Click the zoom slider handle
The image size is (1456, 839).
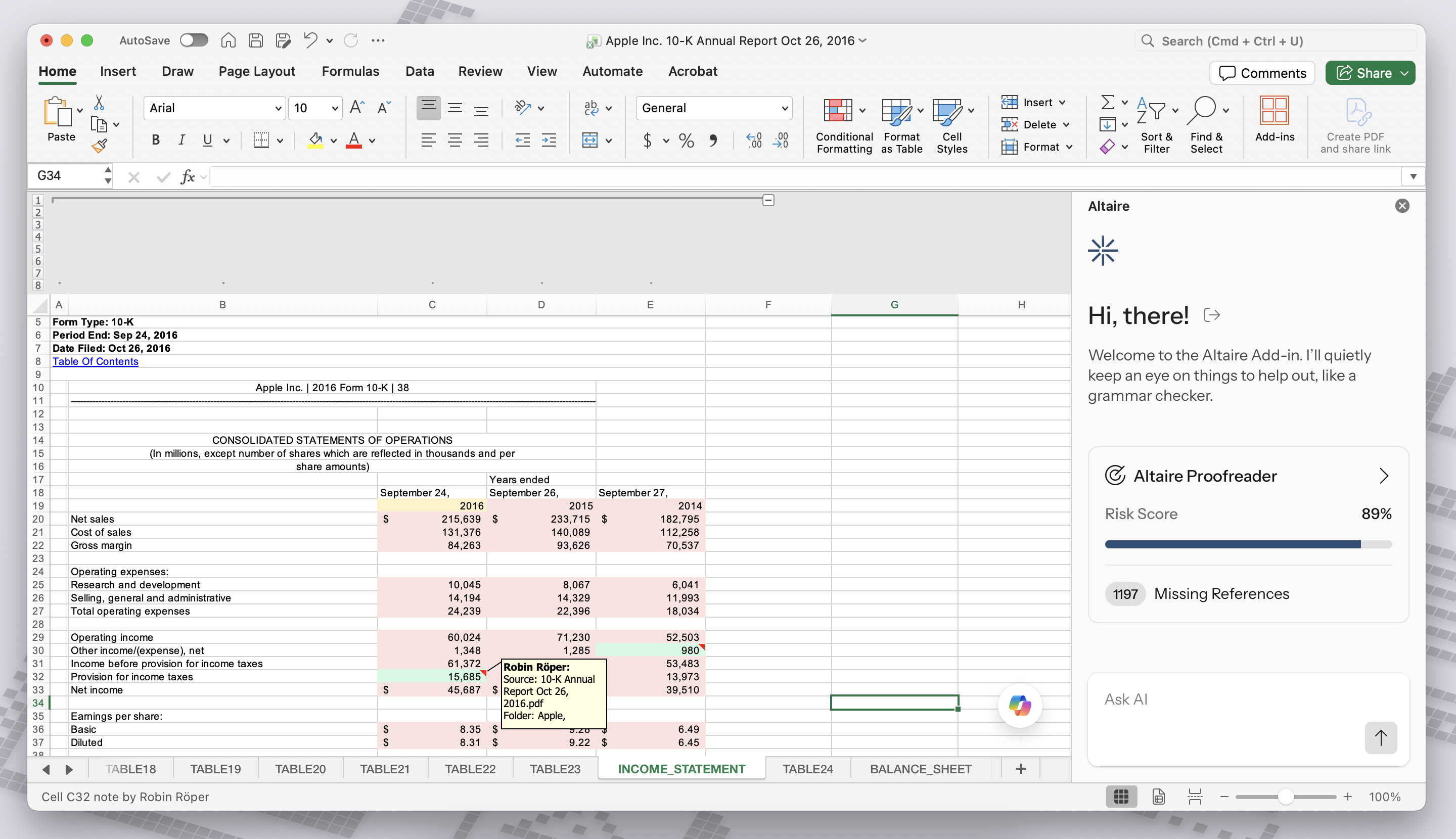point(1286,797)
